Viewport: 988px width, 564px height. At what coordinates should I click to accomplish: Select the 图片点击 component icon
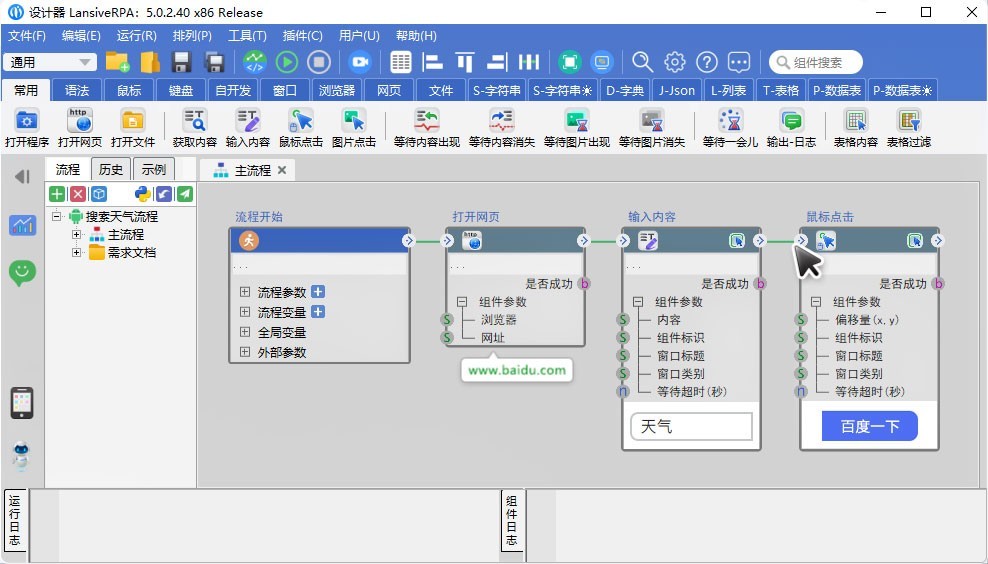[353, 121]
